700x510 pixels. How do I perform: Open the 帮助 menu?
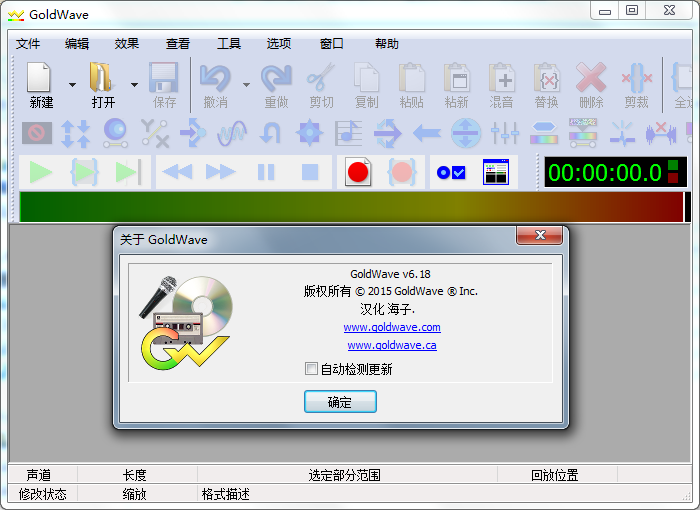tap(387, 44)
